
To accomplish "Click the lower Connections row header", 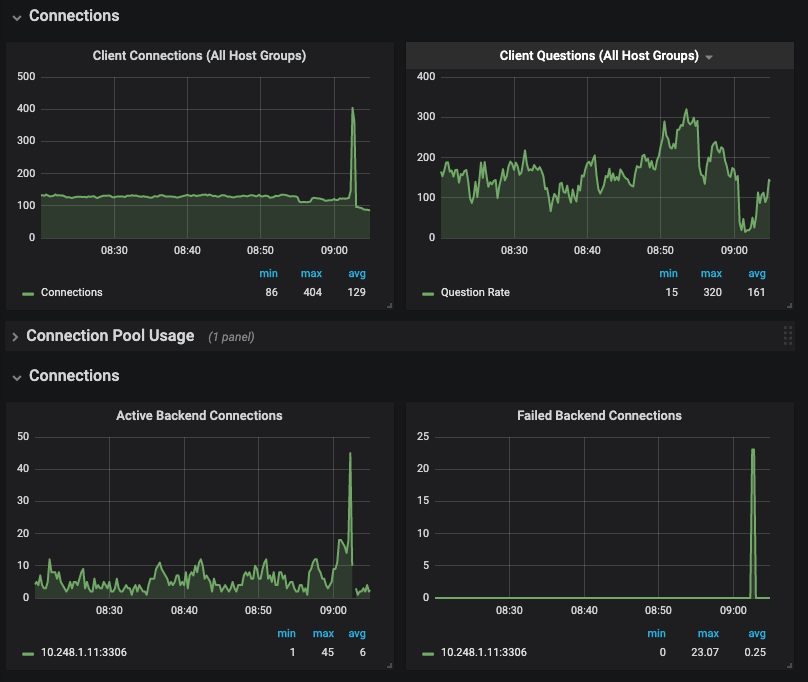I will point(73,375).
